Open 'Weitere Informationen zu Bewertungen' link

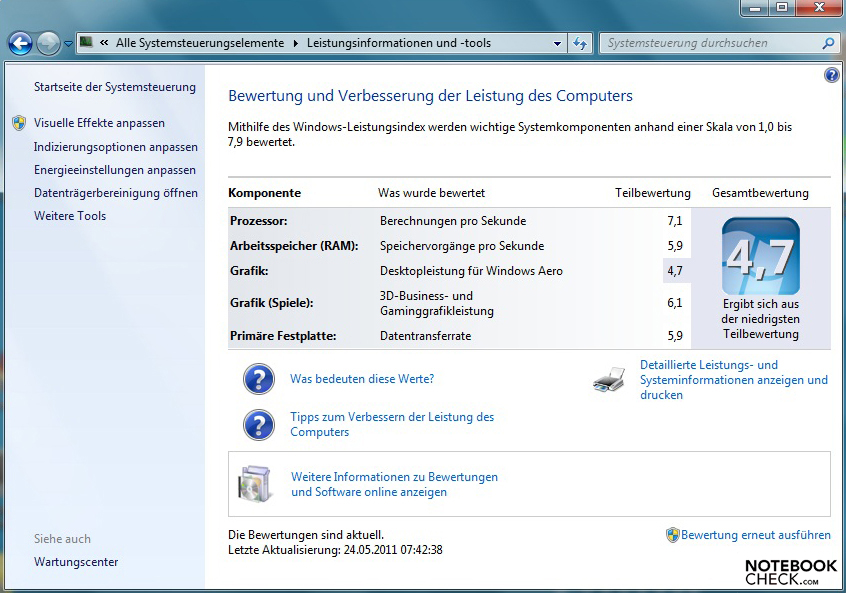394,484
